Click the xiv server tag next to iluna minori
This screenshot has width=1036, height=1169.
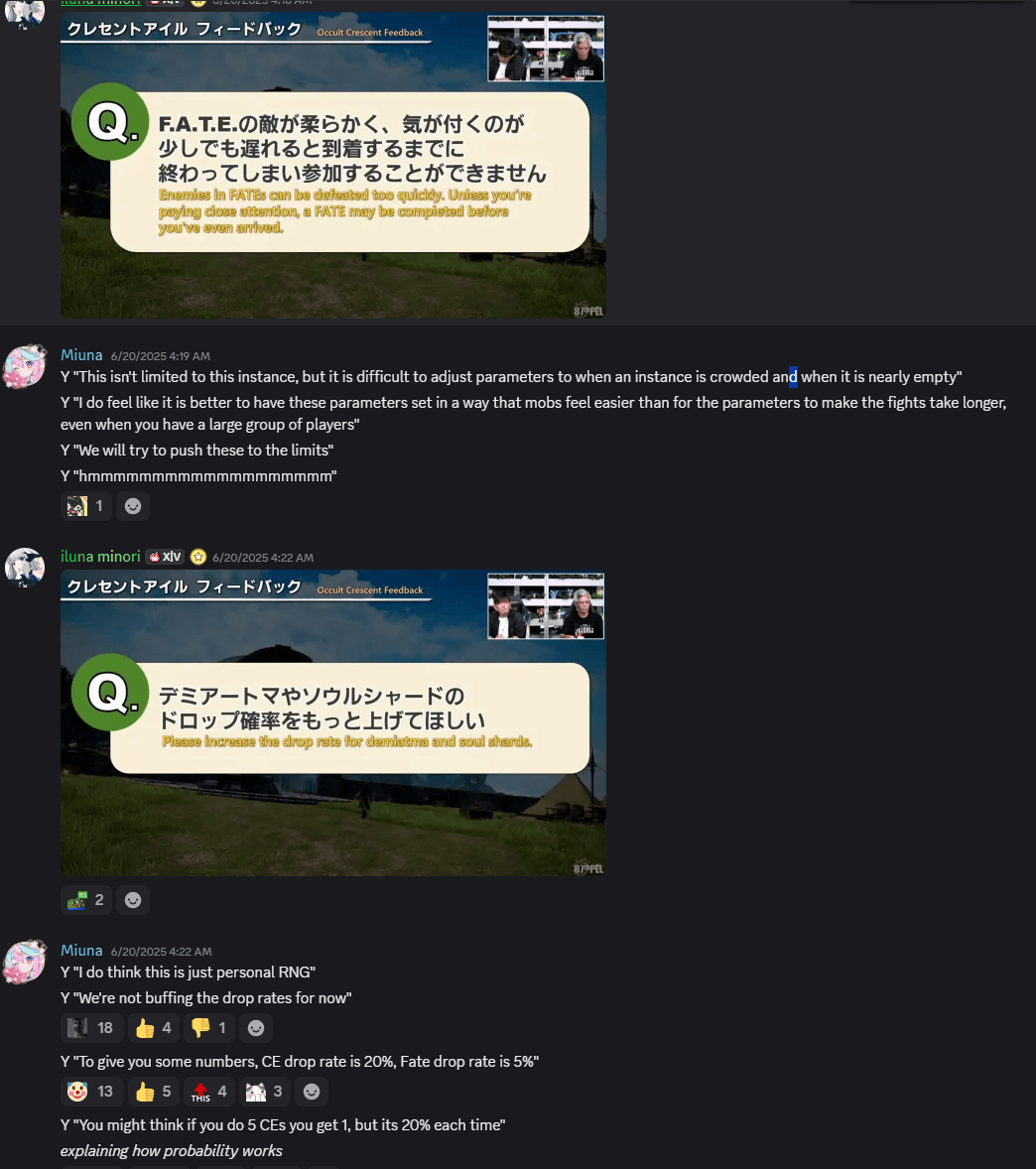point(165,556)
